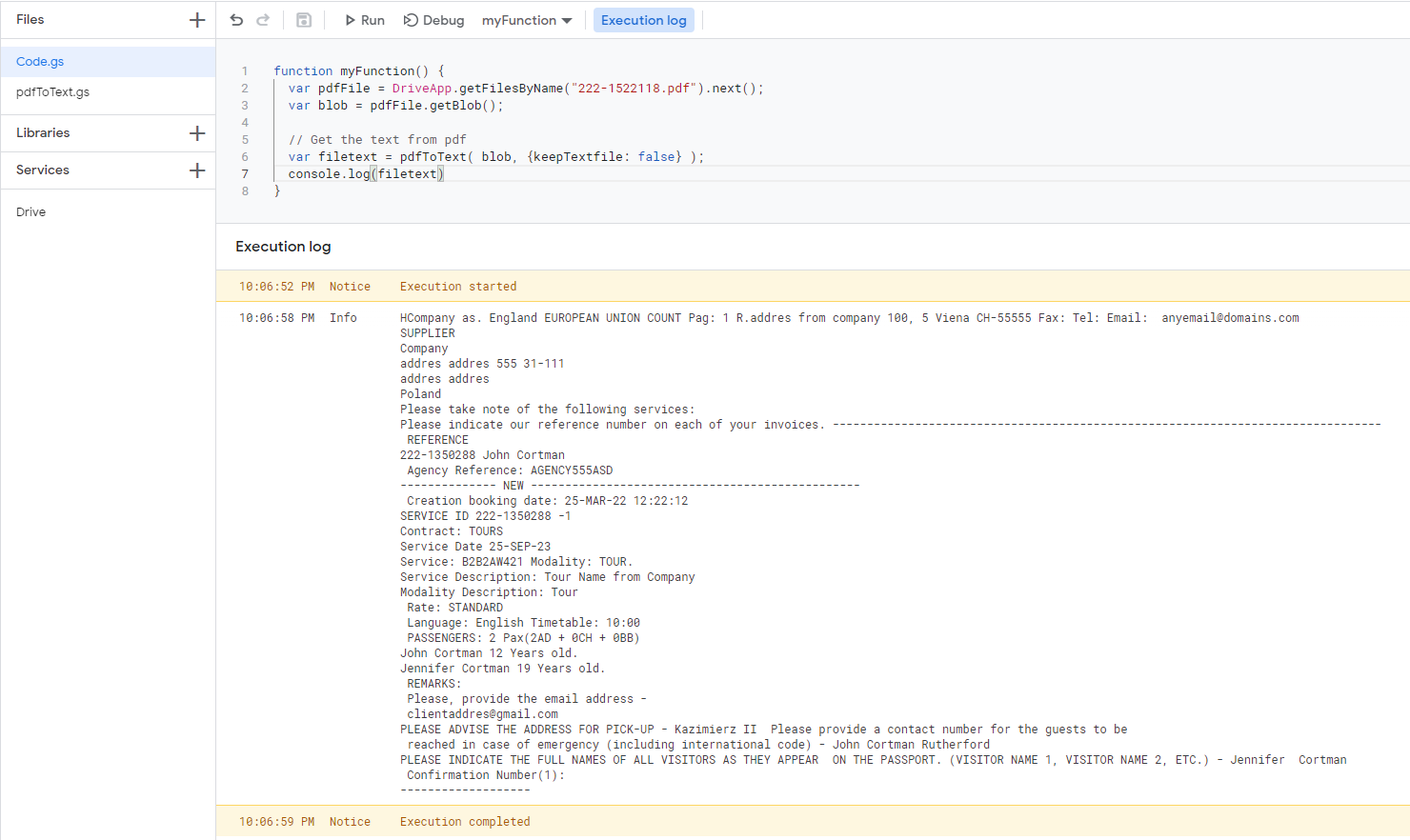Click line number 8 in the gutter
Image resolution: width=1410 pixels, height=840 pixels.
pos(245,191)
